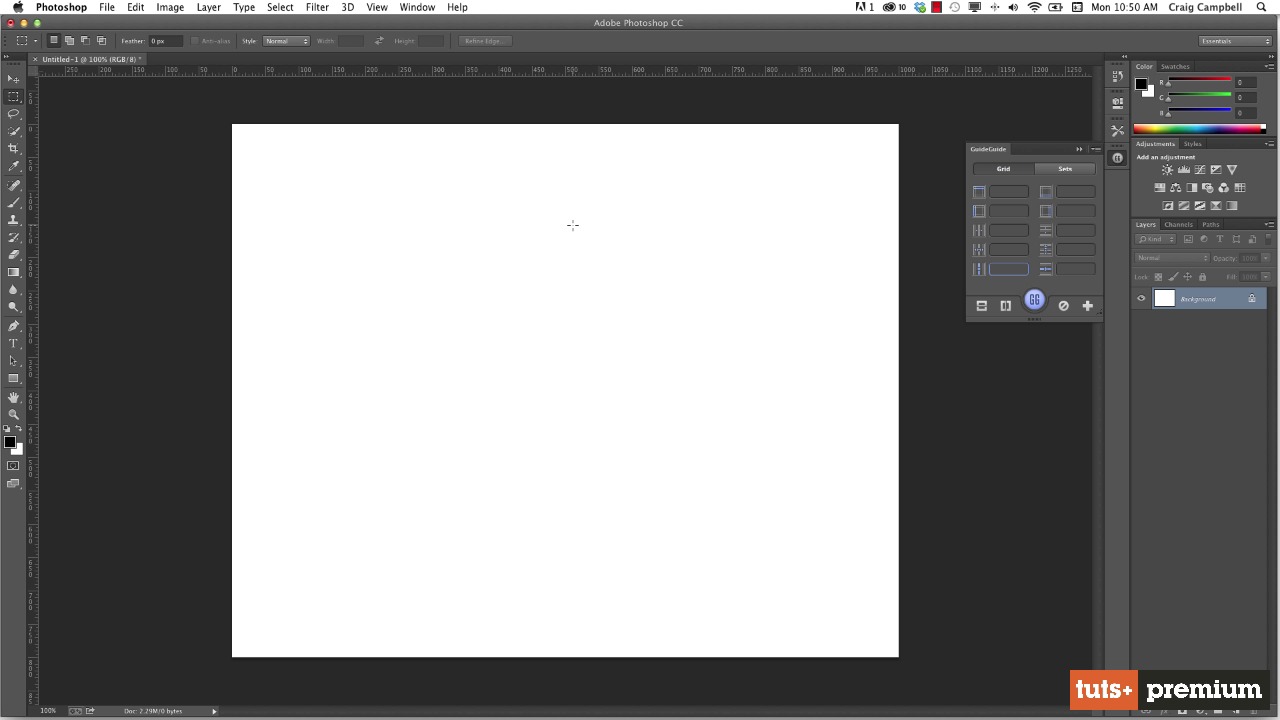Select the Clone Stamp tool
Screen dimensions: 1280x720
14,220
